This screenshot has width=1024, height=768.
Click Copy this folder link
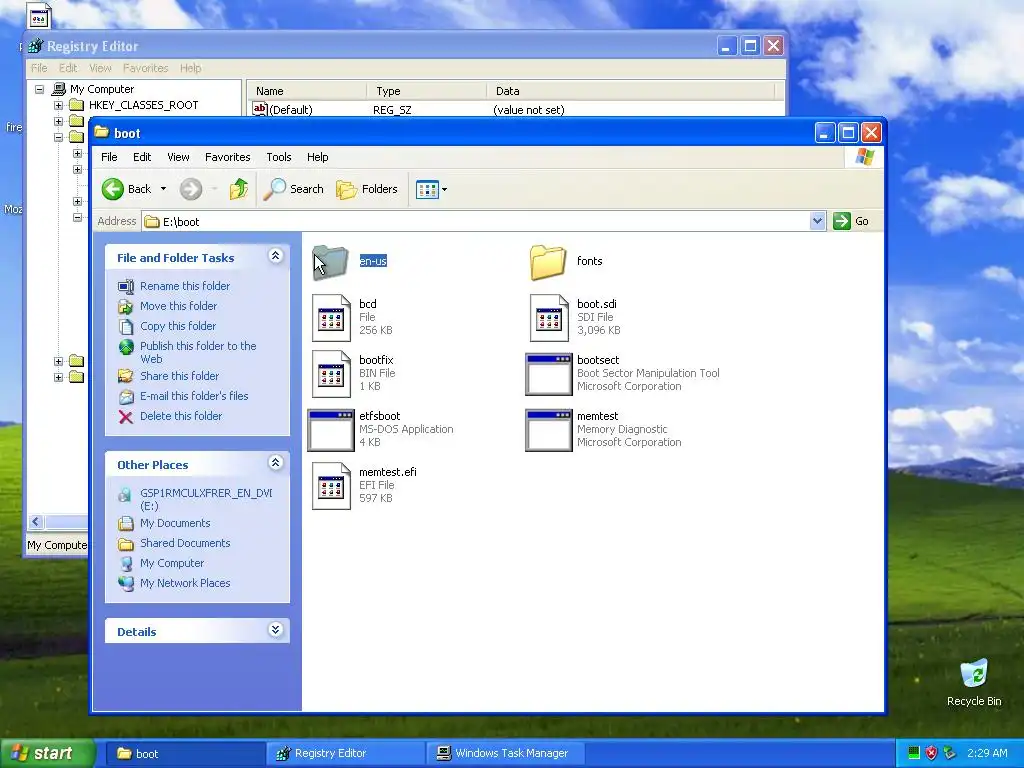point(178,326)
